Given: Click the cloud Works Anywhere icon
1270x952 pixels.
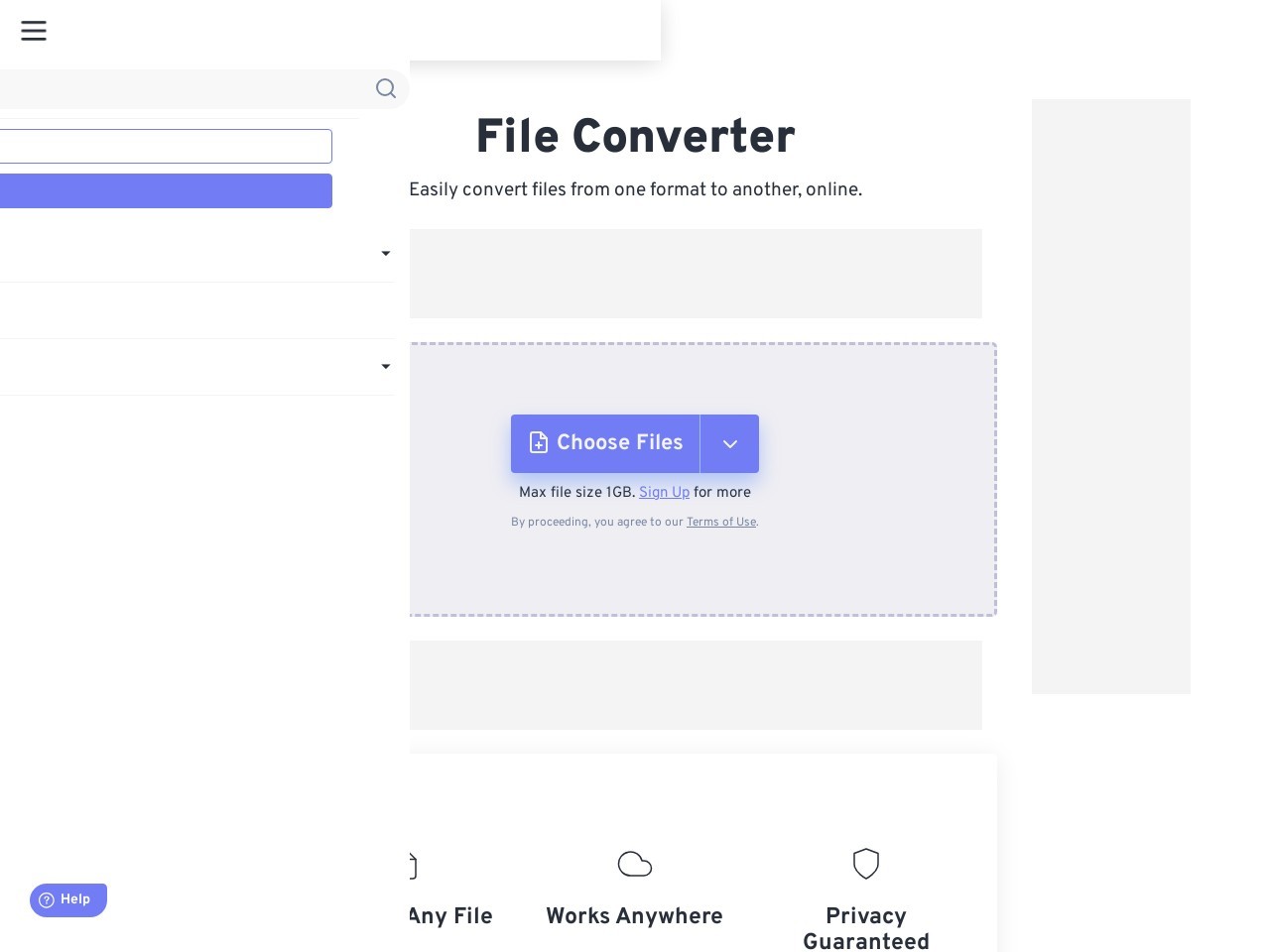Looking at the screenshot, I should pos(635,864).
